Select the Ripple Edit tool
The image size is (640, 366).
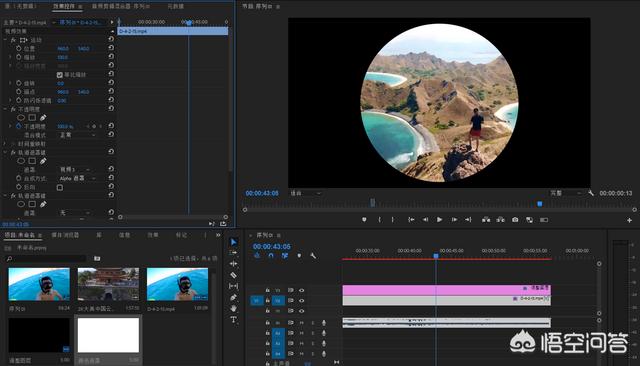[x=233, y=264]
